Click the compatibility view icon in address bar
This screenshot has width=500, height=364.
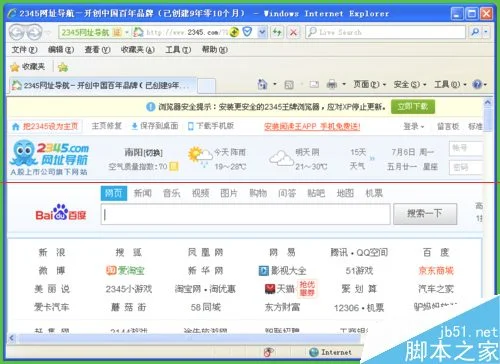pyautogui.click(x=234, y=32)
